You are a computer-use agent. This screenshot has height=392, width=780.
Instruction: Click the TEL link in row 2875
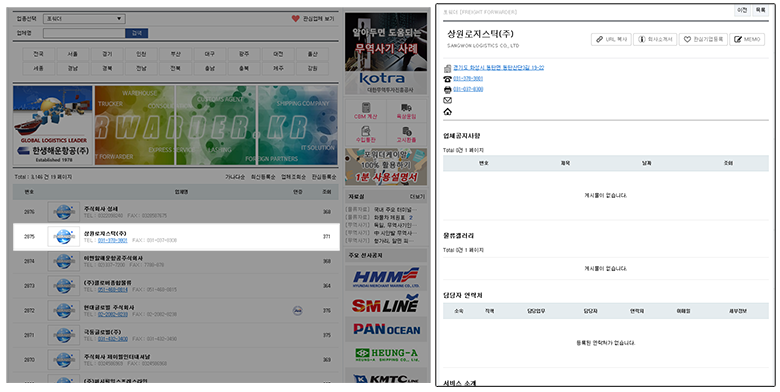112,240
